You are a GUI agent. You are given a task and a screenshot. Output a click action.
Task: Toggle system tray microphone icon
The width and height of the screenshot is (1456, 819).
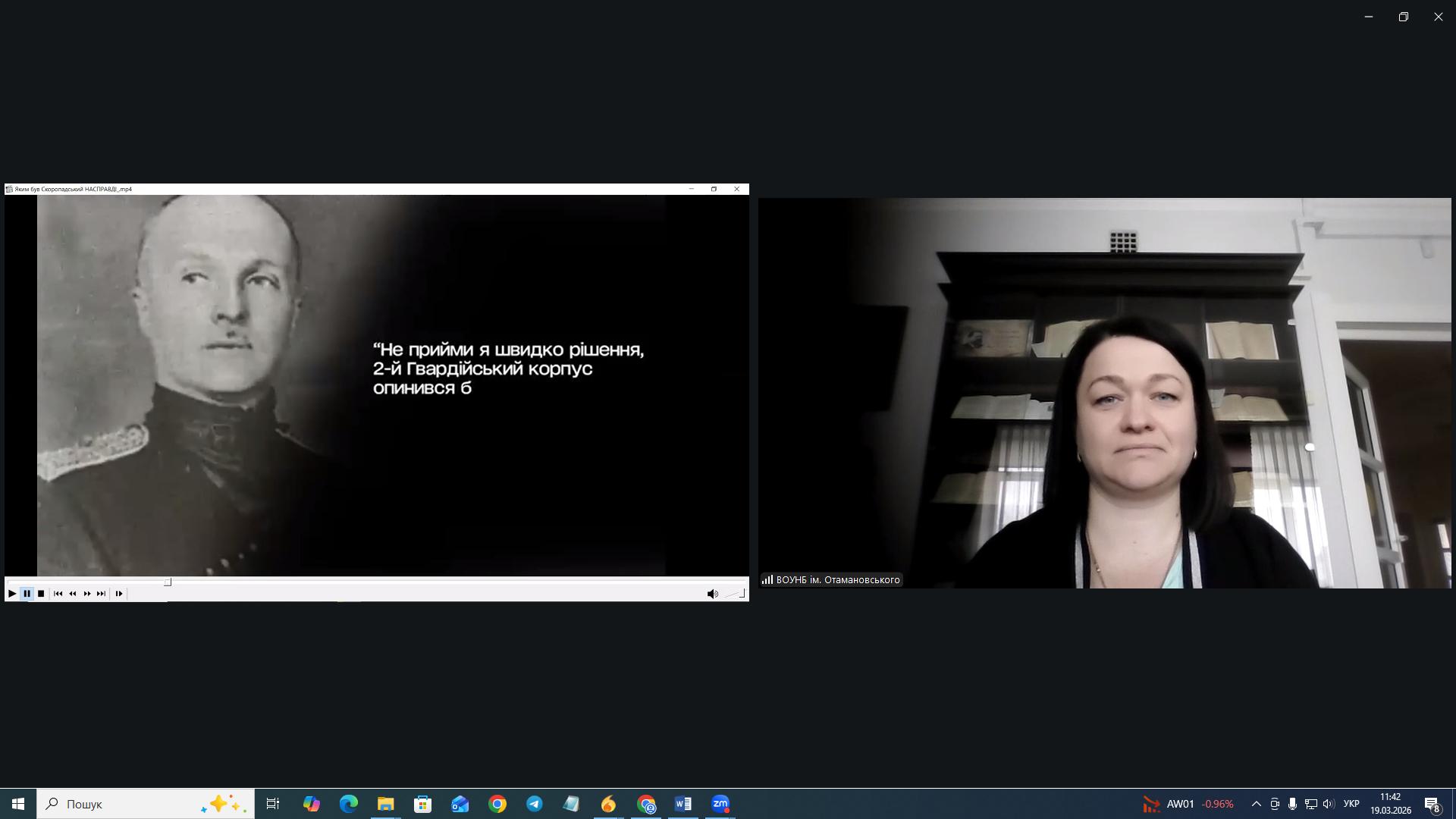(1292, 804)
